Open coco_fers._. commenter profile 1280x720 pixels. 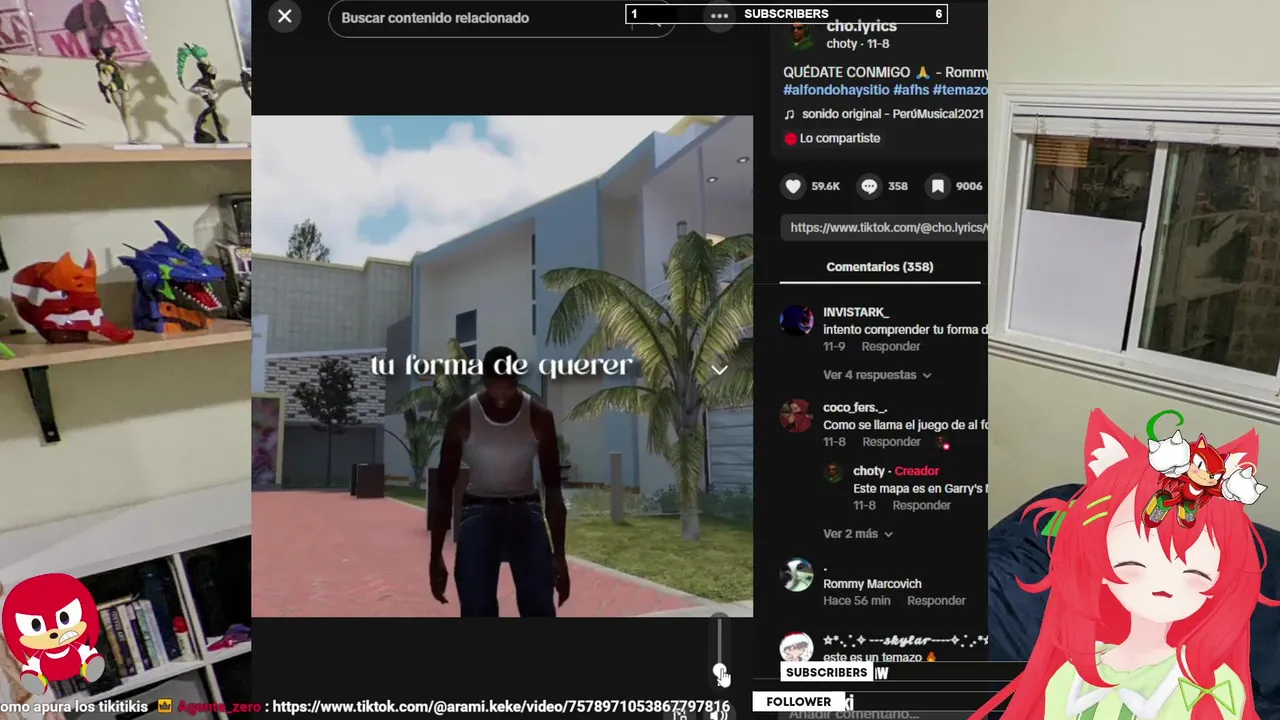tap(855, 408)
